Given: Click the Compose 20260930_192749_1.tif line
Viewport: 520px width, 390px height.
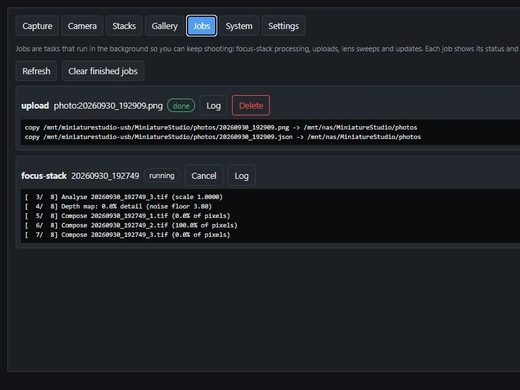Looking at the screenshot, I should pos(127,216).
